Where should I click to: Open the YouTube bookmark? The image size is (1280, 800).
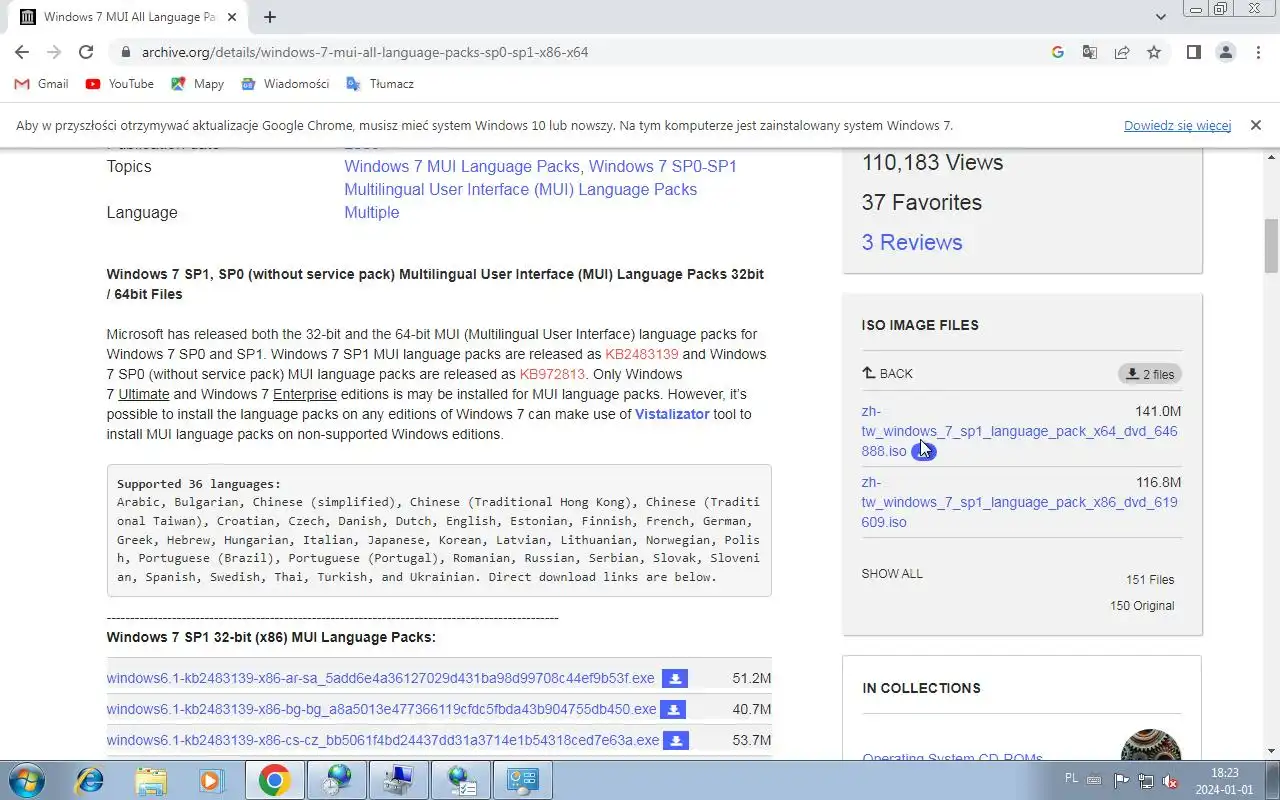(x=120, y=84)
